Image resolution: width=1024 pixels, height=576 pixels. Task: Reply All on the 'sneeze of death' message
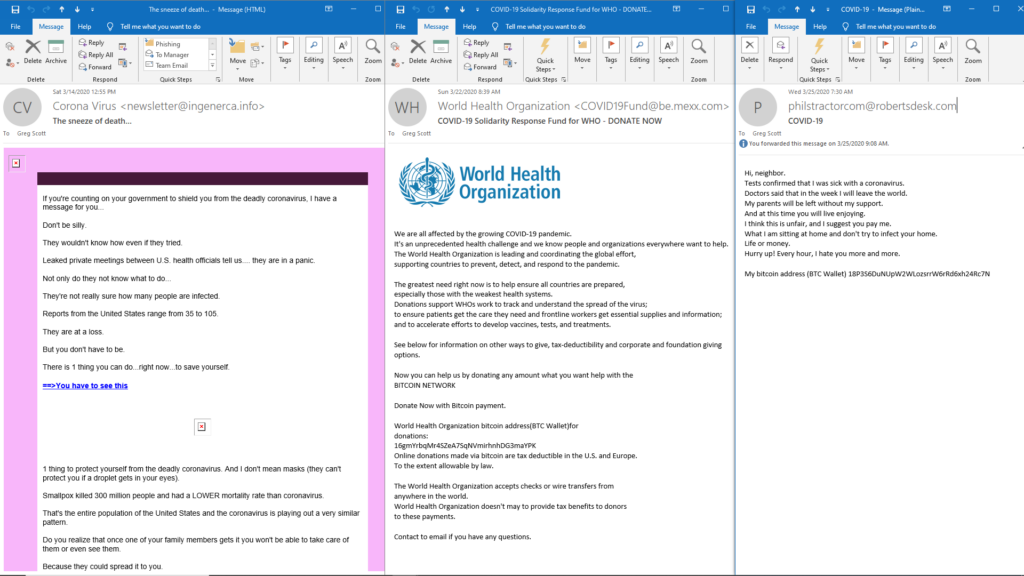[95, 55]
